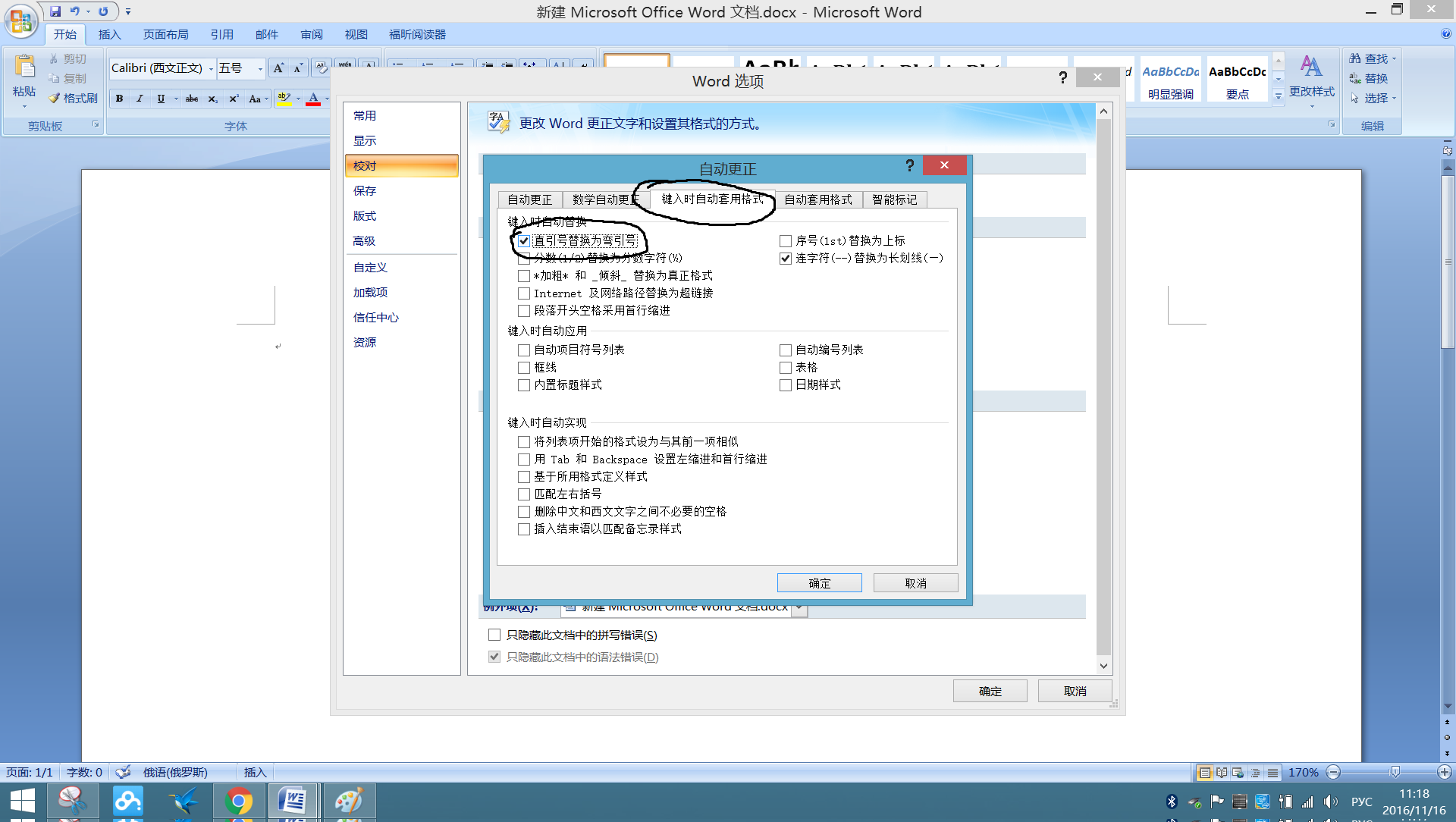Click the zoom in plus button

tap(1444, 772)
